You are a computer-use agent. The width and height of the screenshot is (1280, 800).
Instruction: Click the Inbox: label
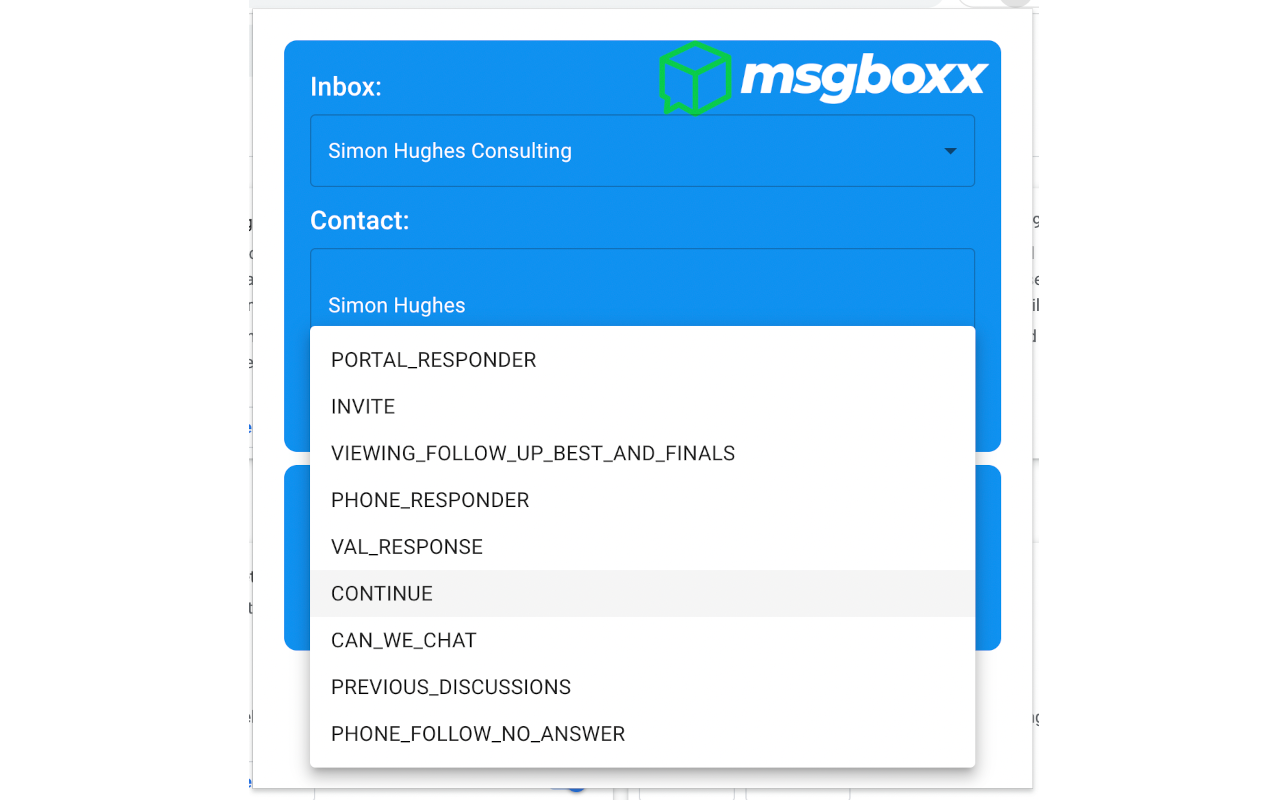[x=345, y=87]
